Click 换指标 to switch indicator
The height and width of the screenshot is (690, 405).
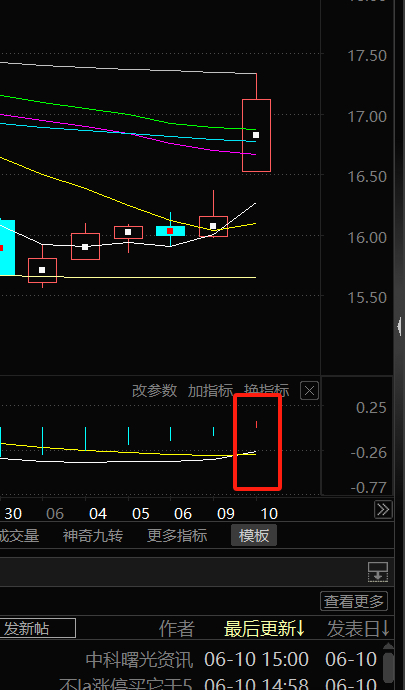coord(267,390)
